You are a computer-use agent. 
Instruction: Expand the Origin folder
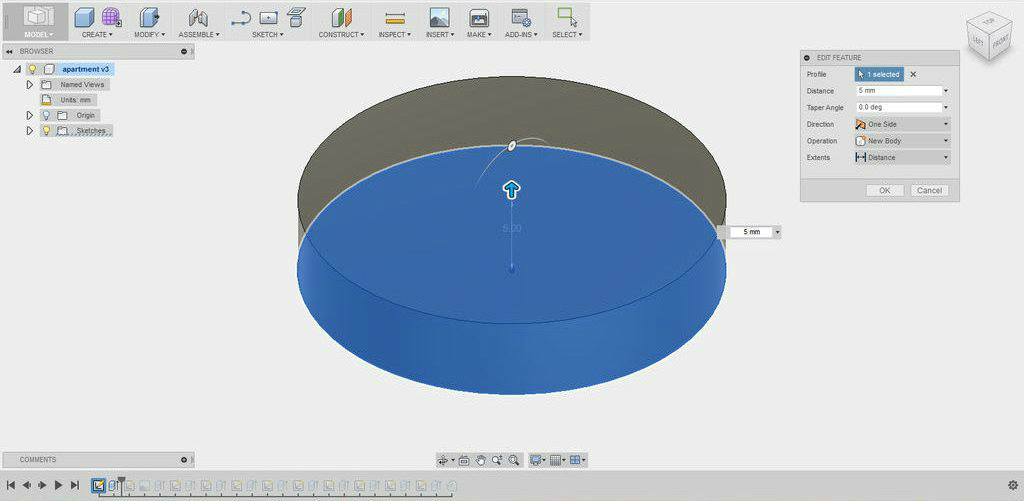[29, 116]
